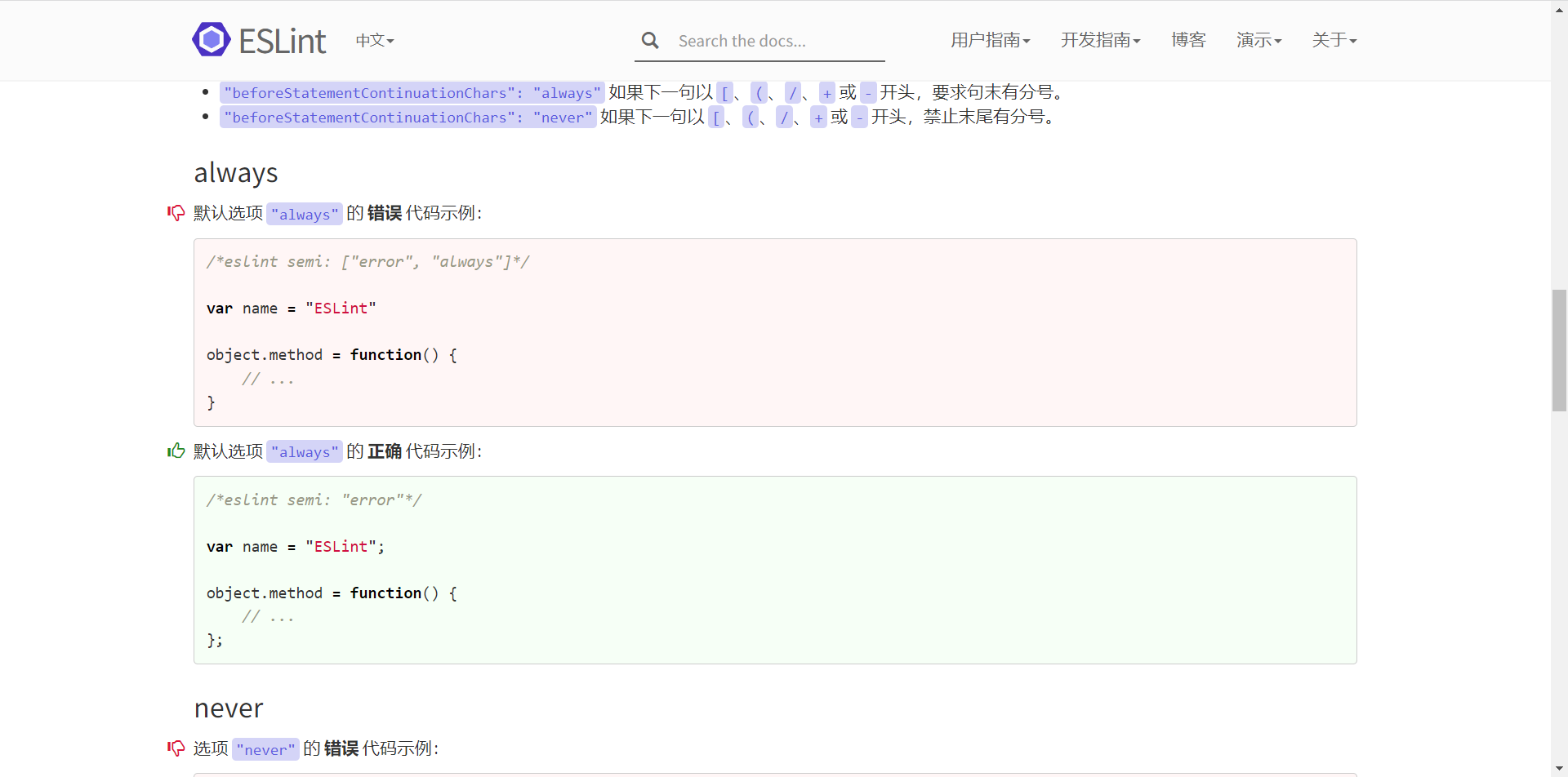
Task: Click object.method line in red code block
Action: click(x=332, y=355)
